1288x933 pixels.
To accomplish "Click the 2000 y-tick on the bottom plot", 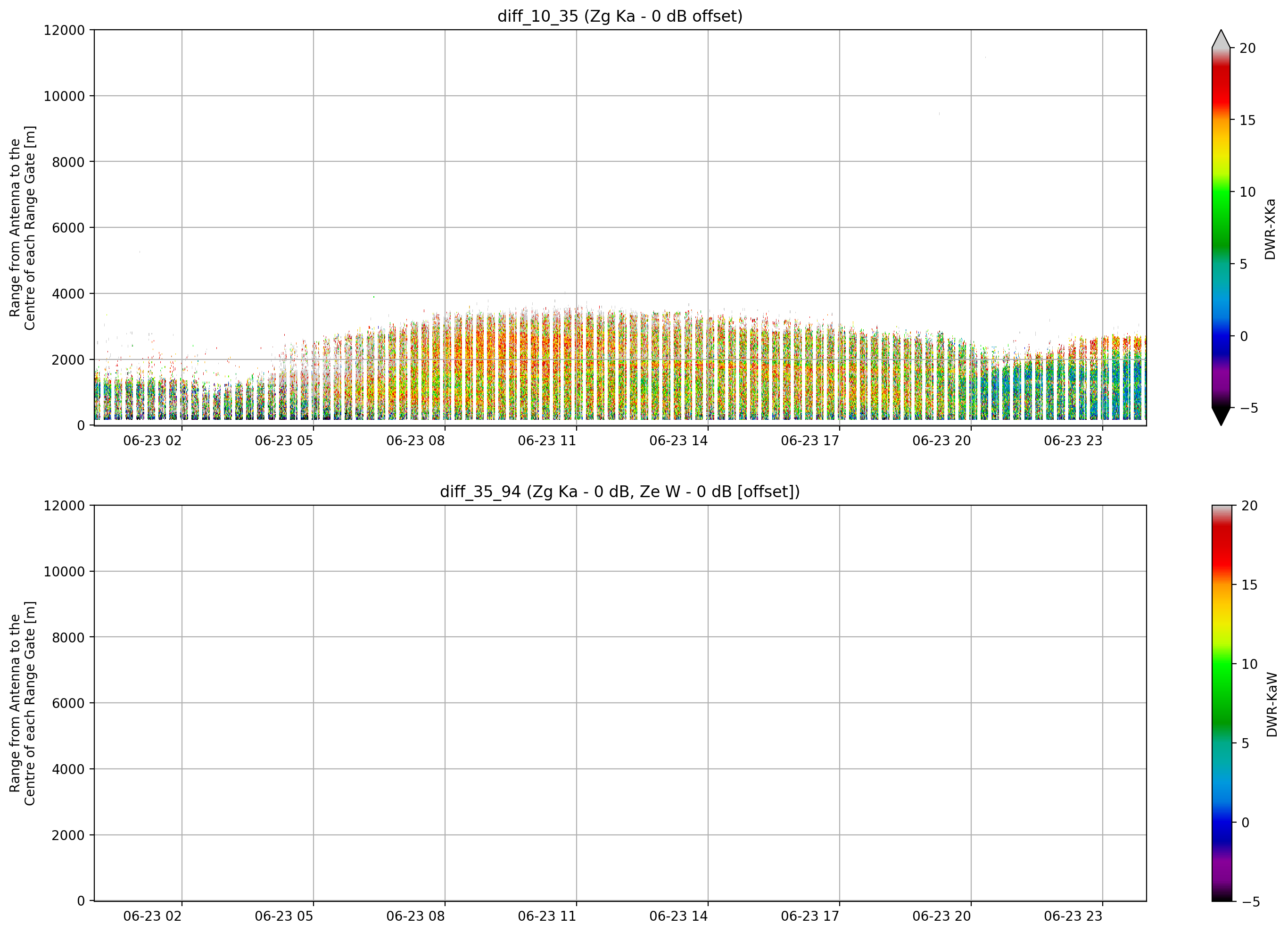I will pos(68,835).
